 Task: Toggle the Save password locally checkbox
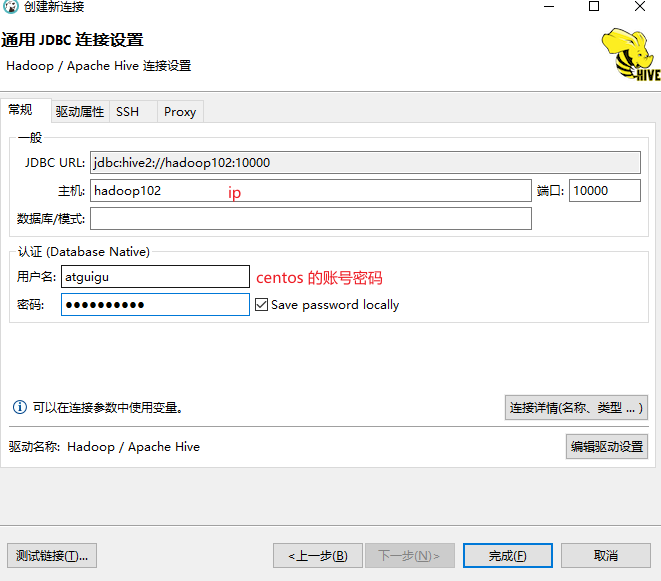coord(262,305)
